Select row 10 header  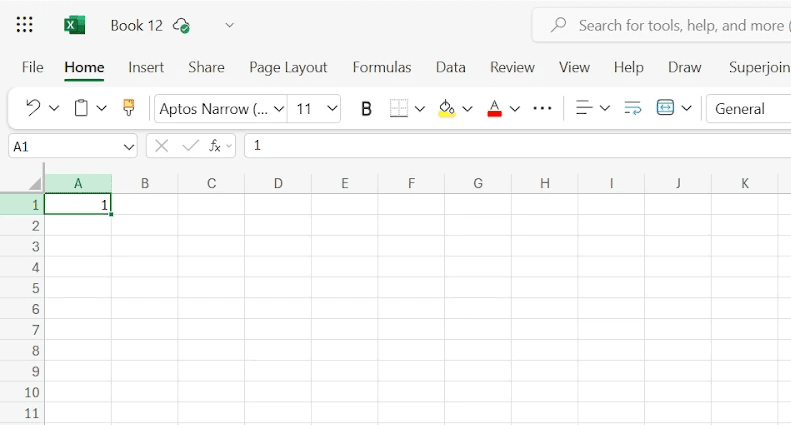tap(22, 392)
